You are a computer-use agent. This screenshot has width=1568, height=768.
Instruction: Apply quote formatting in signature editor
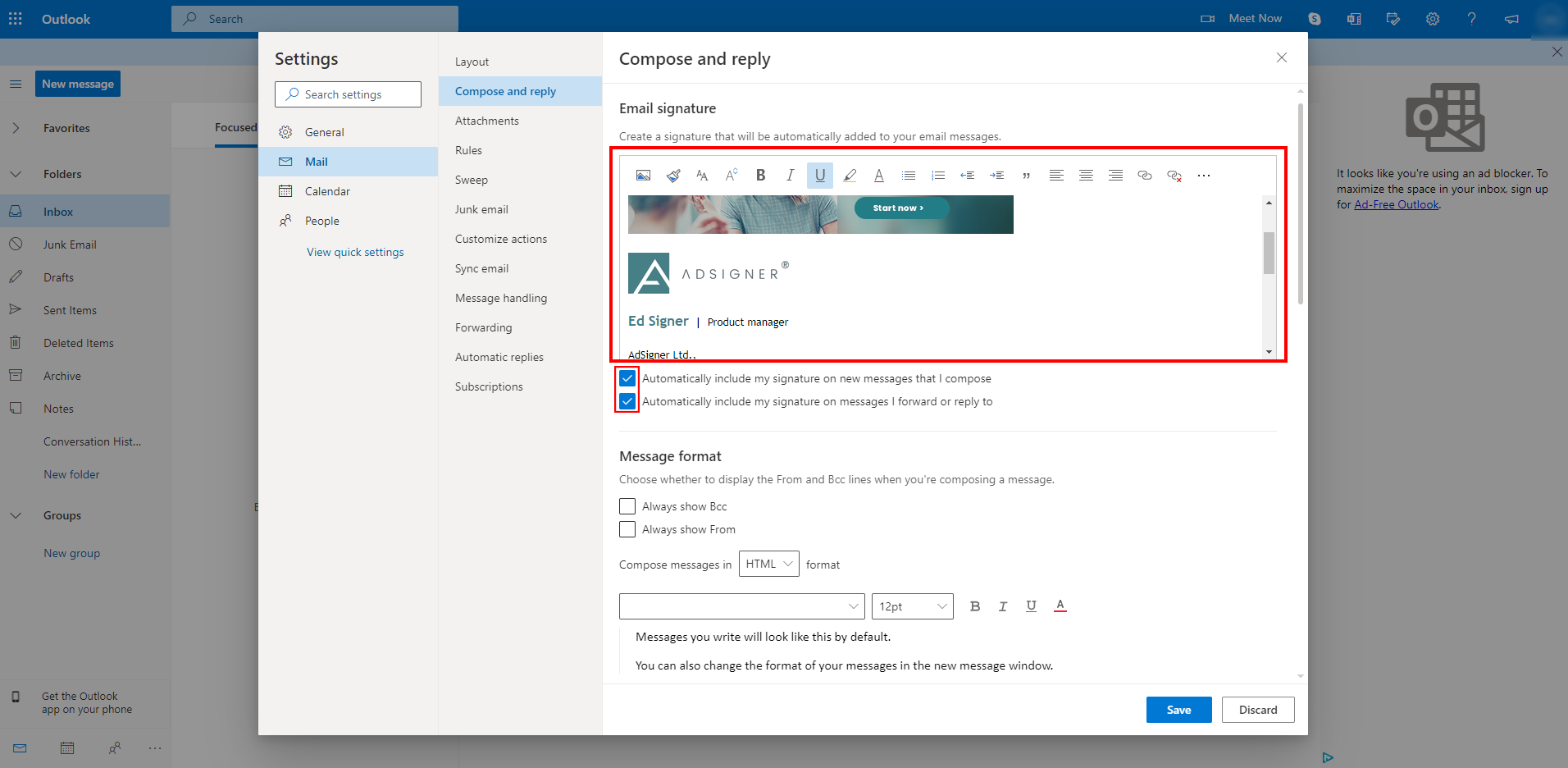pos(1027,176)
